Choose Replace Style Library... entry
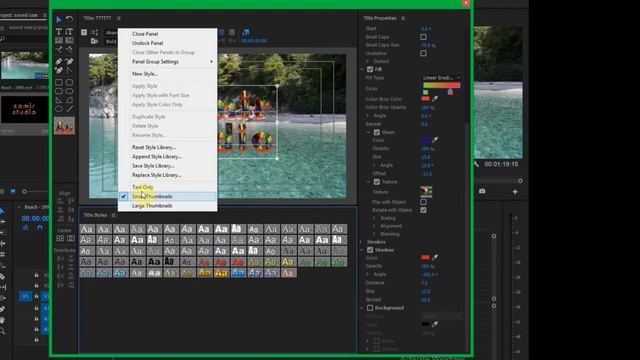The width and height of the screenshot is (640, 360). tap(168, 175)
